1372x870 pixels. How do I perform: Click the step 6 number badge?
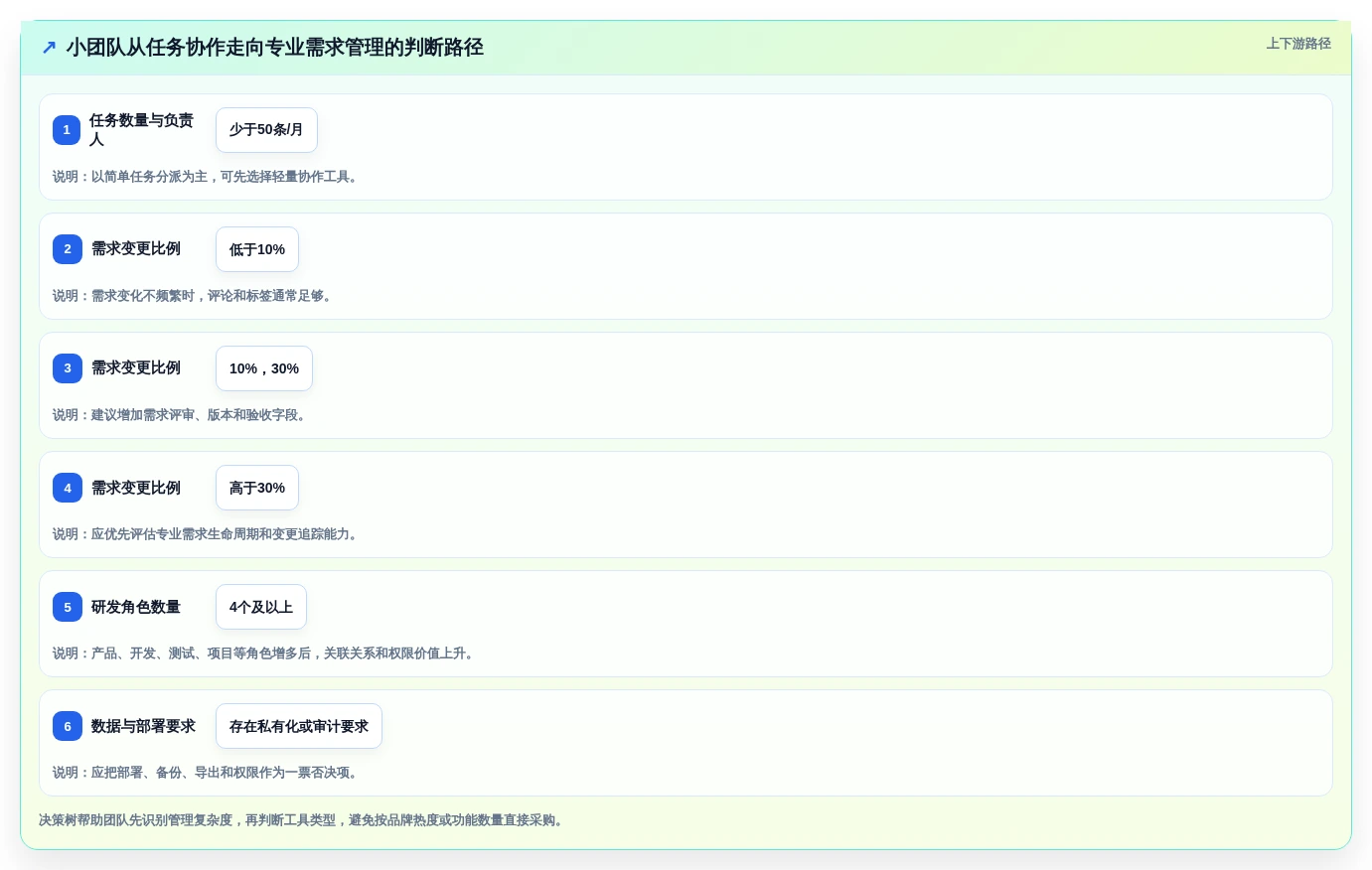pyautogui.click(x=68, y=726)
